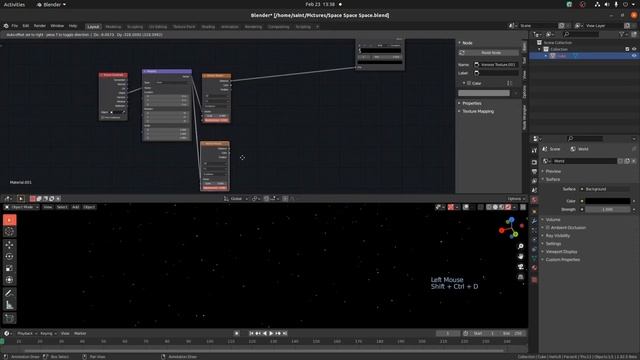This screenshot has height=360, width=640.
Task: Click the Options button in node editor
Action: 516,199
